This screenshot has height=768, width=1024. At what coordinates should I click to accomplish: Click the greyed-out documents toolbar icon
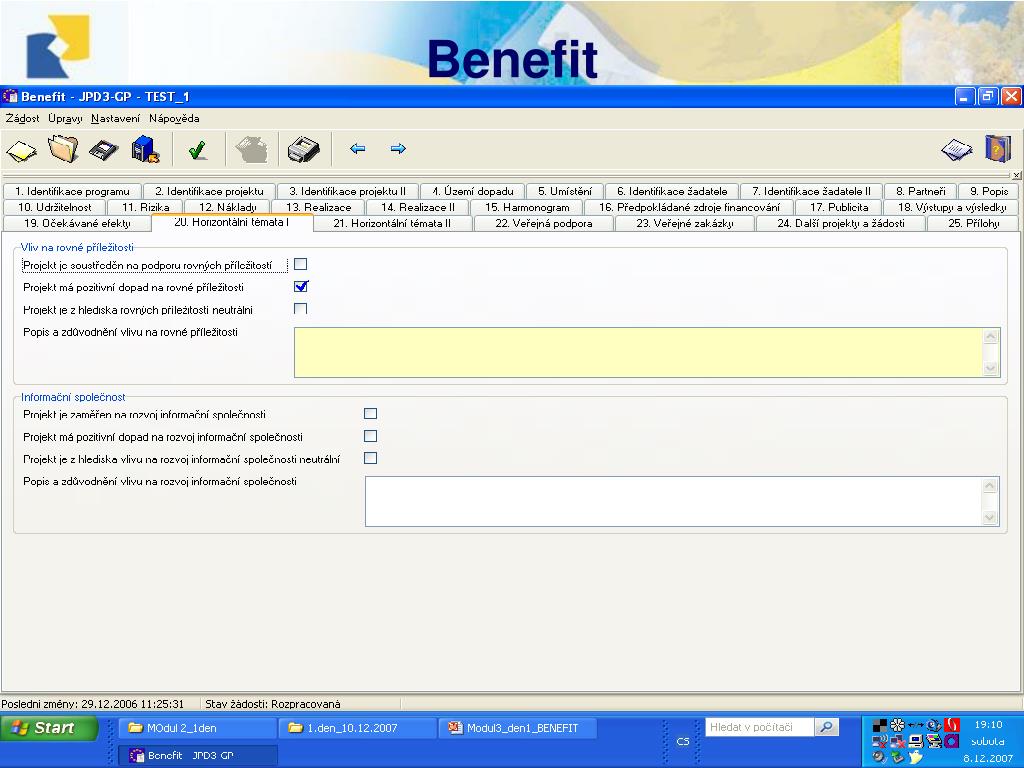tap(251, 150)
